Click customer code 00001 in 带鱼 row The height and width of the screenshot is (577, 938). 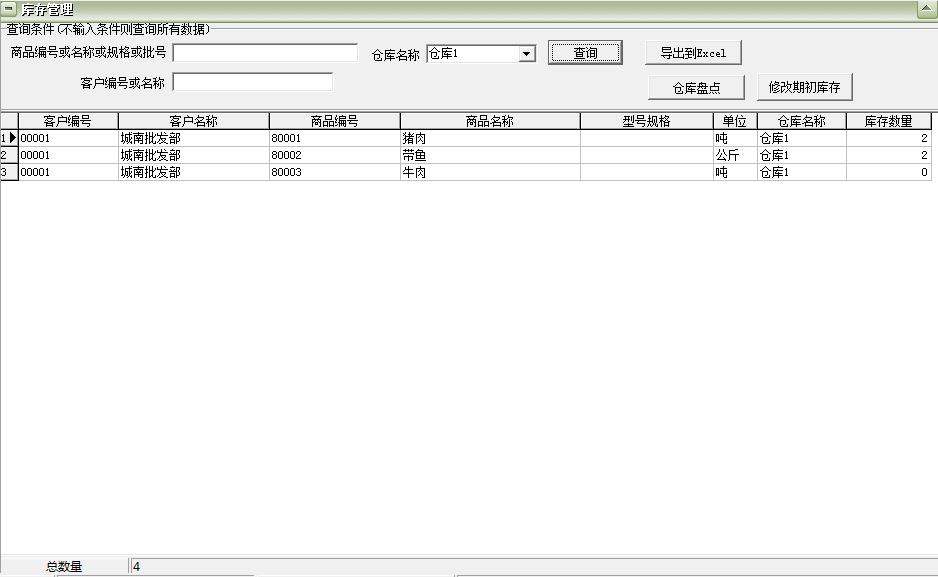[68, 155]
